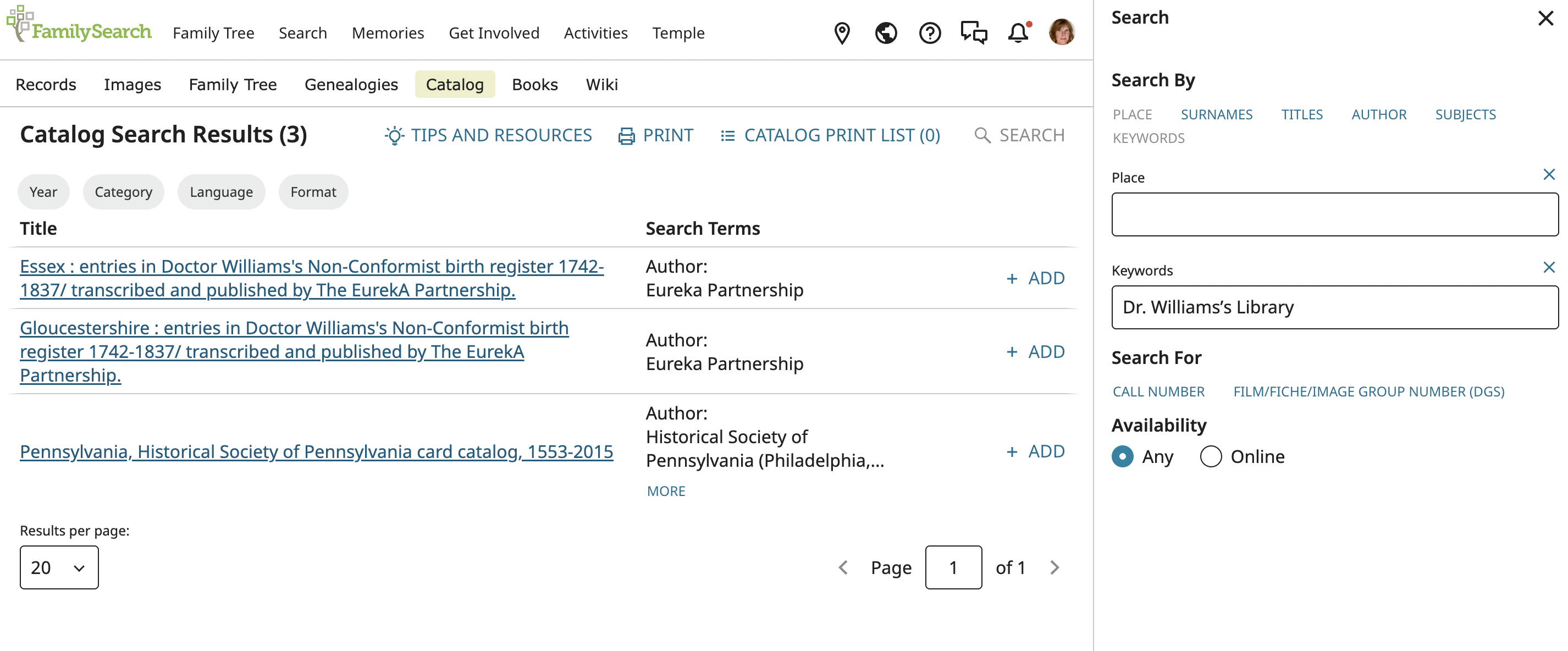Open the Temple menu
This screenshot has height=651, width=1568.
pos(678,33)
